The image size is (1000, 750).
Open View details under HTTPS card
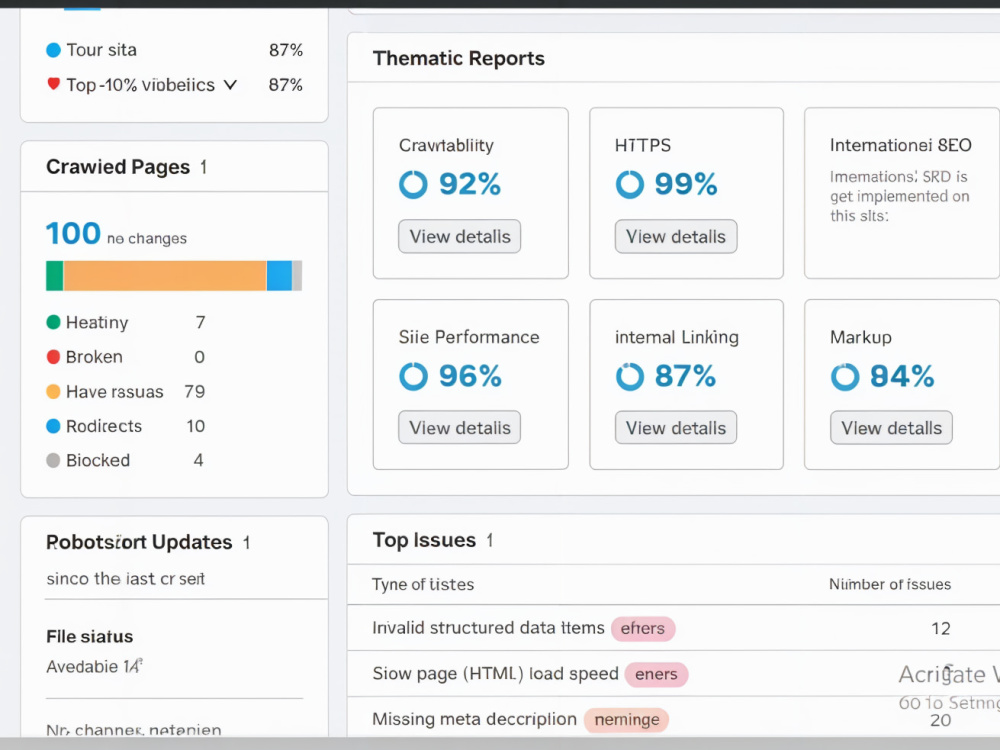(675, 237)
